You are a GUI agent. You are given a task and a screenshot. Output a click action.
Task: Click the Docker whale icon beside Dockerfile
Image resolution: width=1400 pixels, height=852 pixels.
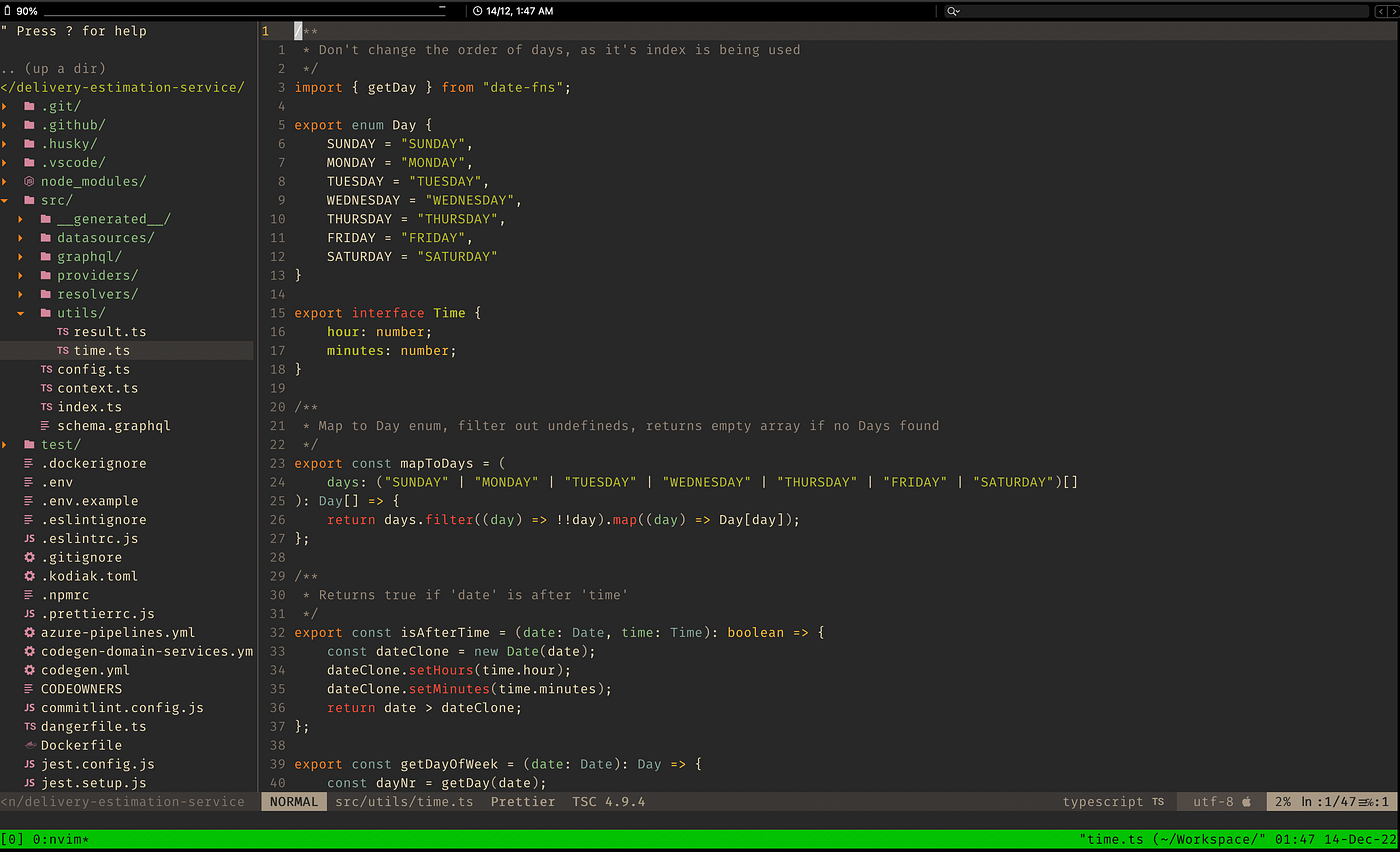click(x=29, y=746)
